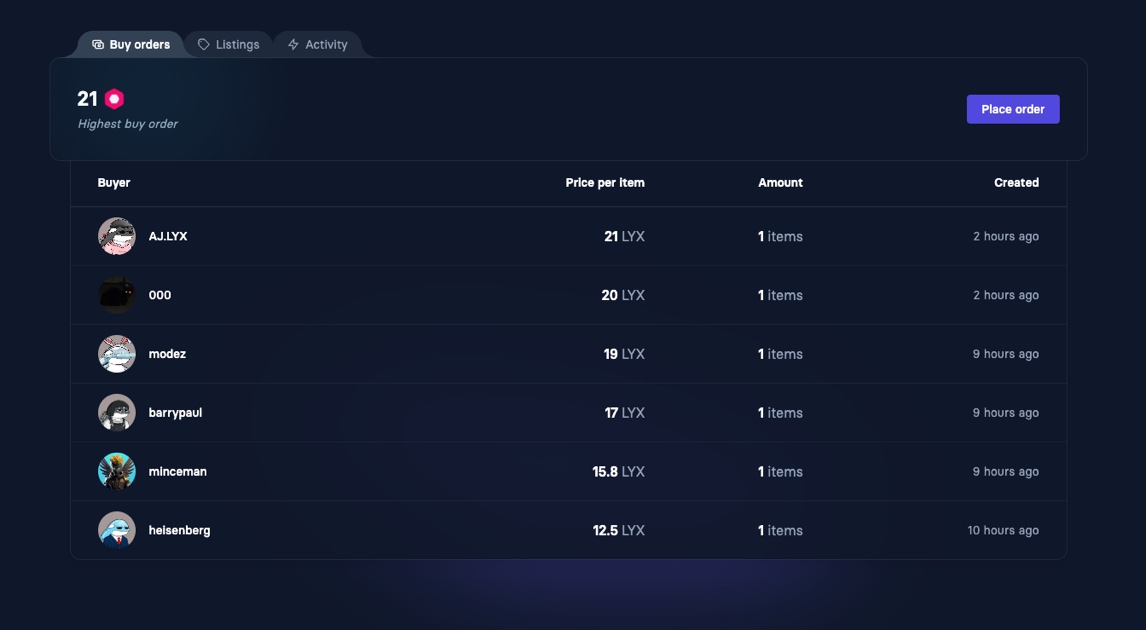This screenshot has height=630, width=1146.
Task: Select modez profile avatar
Action: click(x=117, y=354)
